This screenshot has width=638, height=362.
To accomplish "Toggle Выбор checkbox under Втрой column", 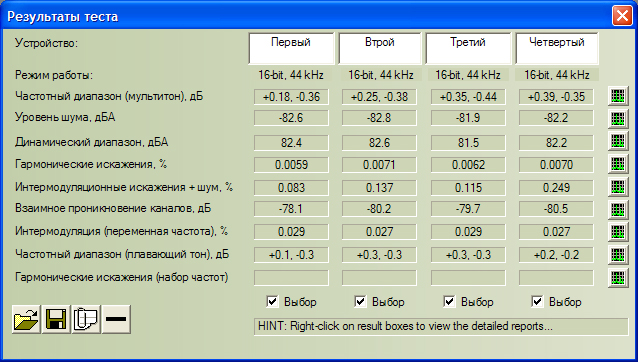I will point(361,301).
